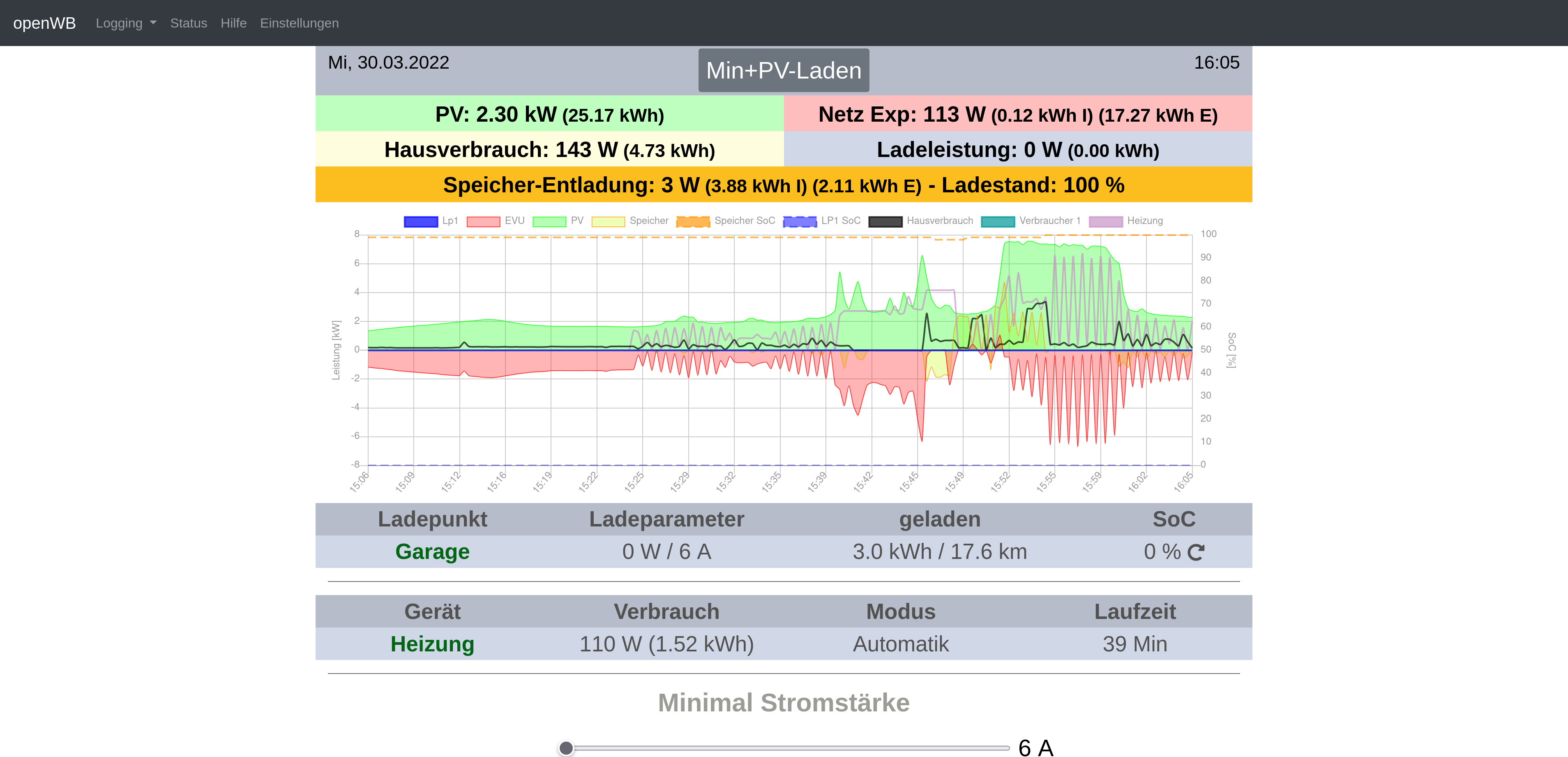Toggle LP1 SoC legend swatch
1568x757 pixels.
coord(799,221)
